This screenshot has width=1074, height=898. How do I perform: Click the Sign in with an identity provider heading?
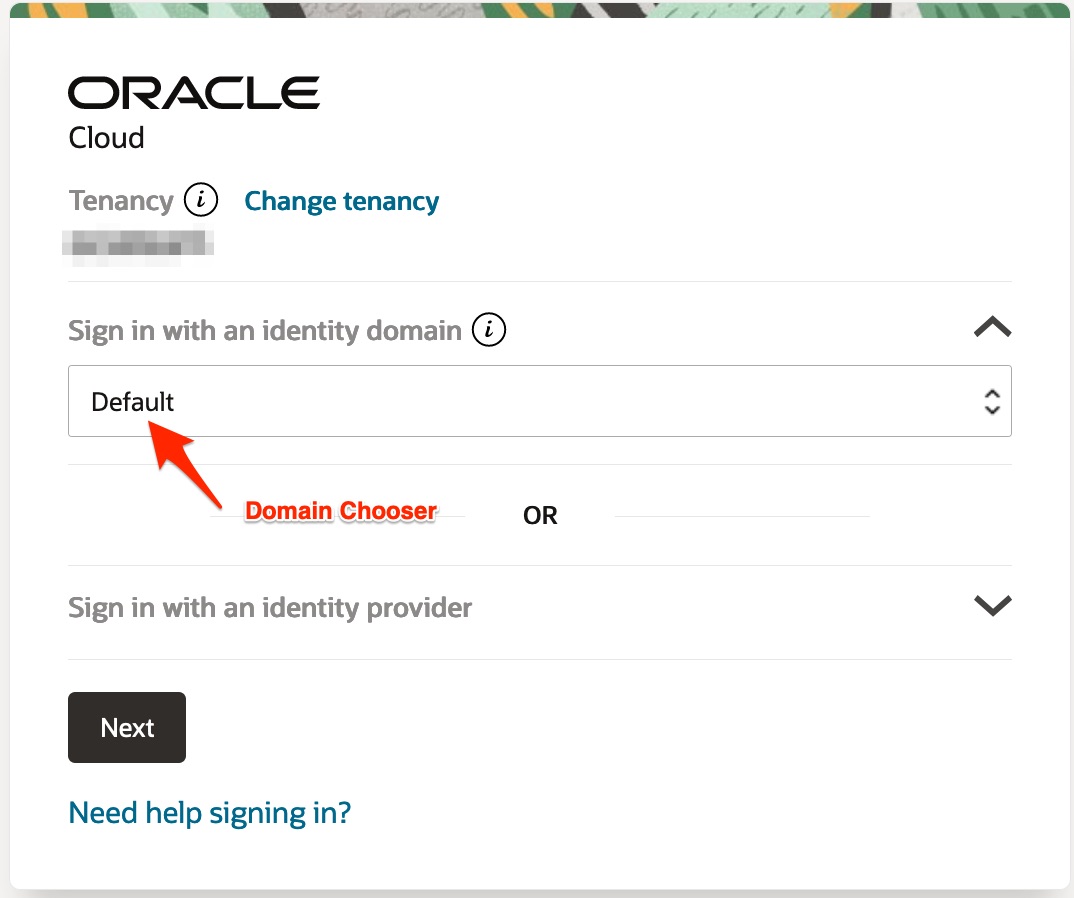click(270, 606)
